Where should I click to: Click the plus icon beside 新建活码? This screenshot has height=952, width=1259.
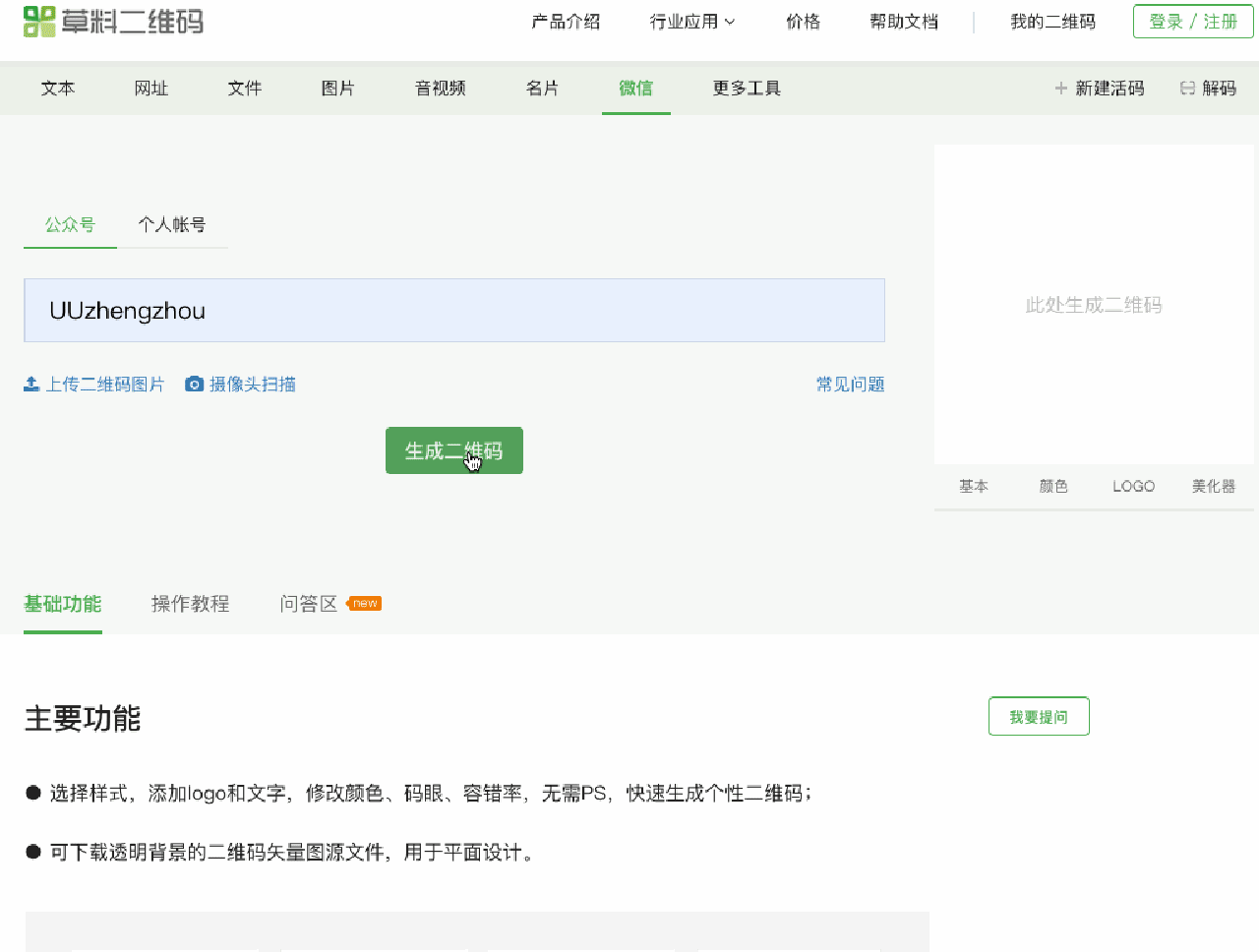(x=1060, y=89)
